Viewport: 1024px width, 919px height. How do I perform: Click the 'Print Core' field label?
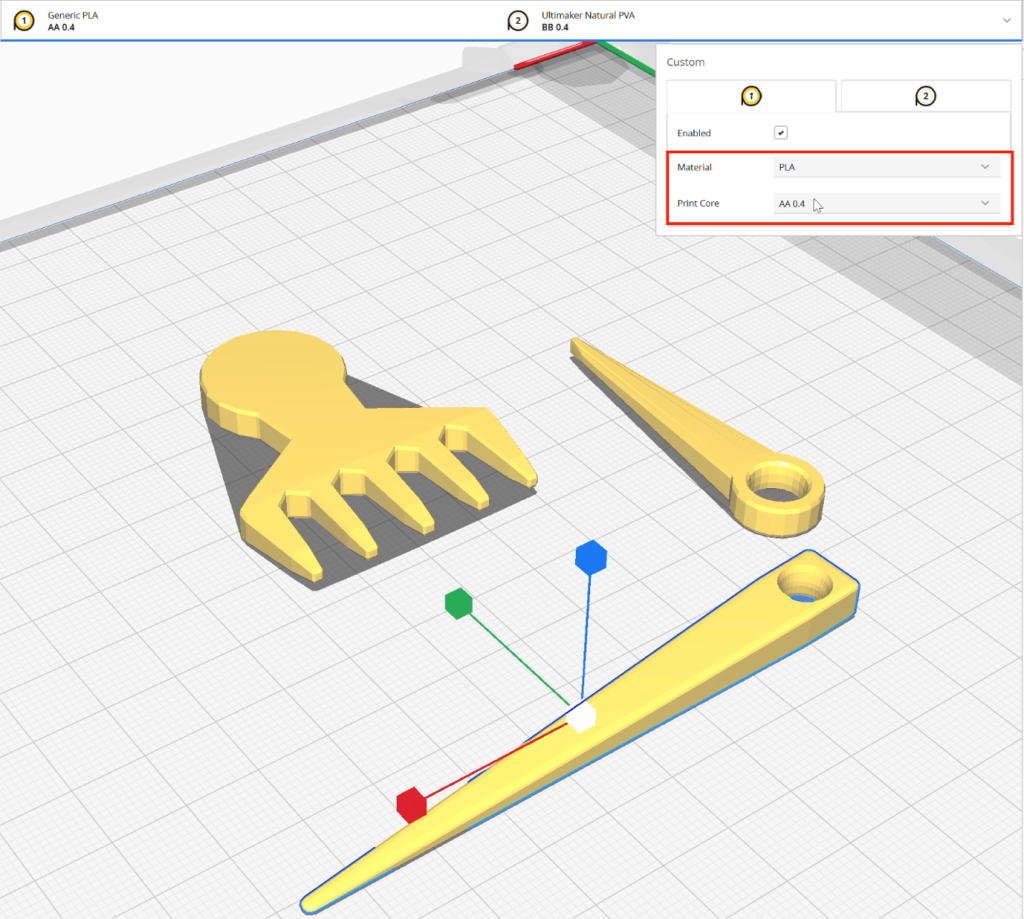[698, 203]
